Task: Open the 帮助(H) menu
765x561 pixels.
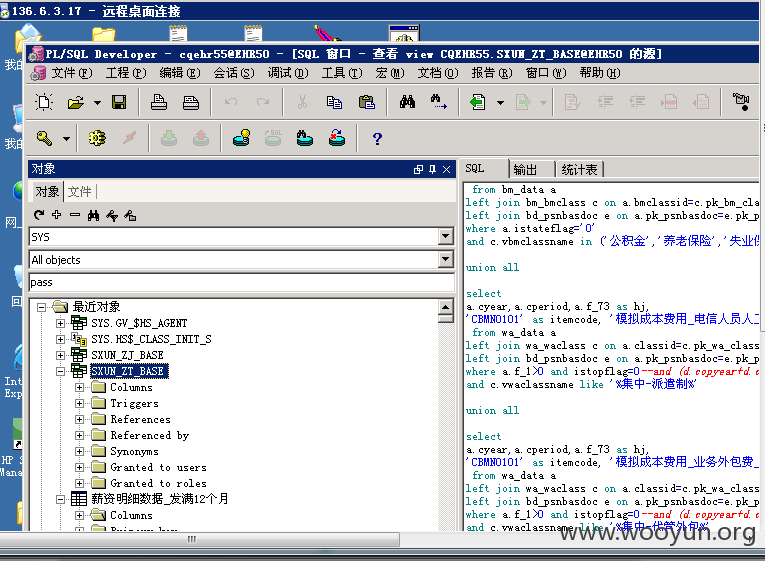Action: click(x=600, y=73)
